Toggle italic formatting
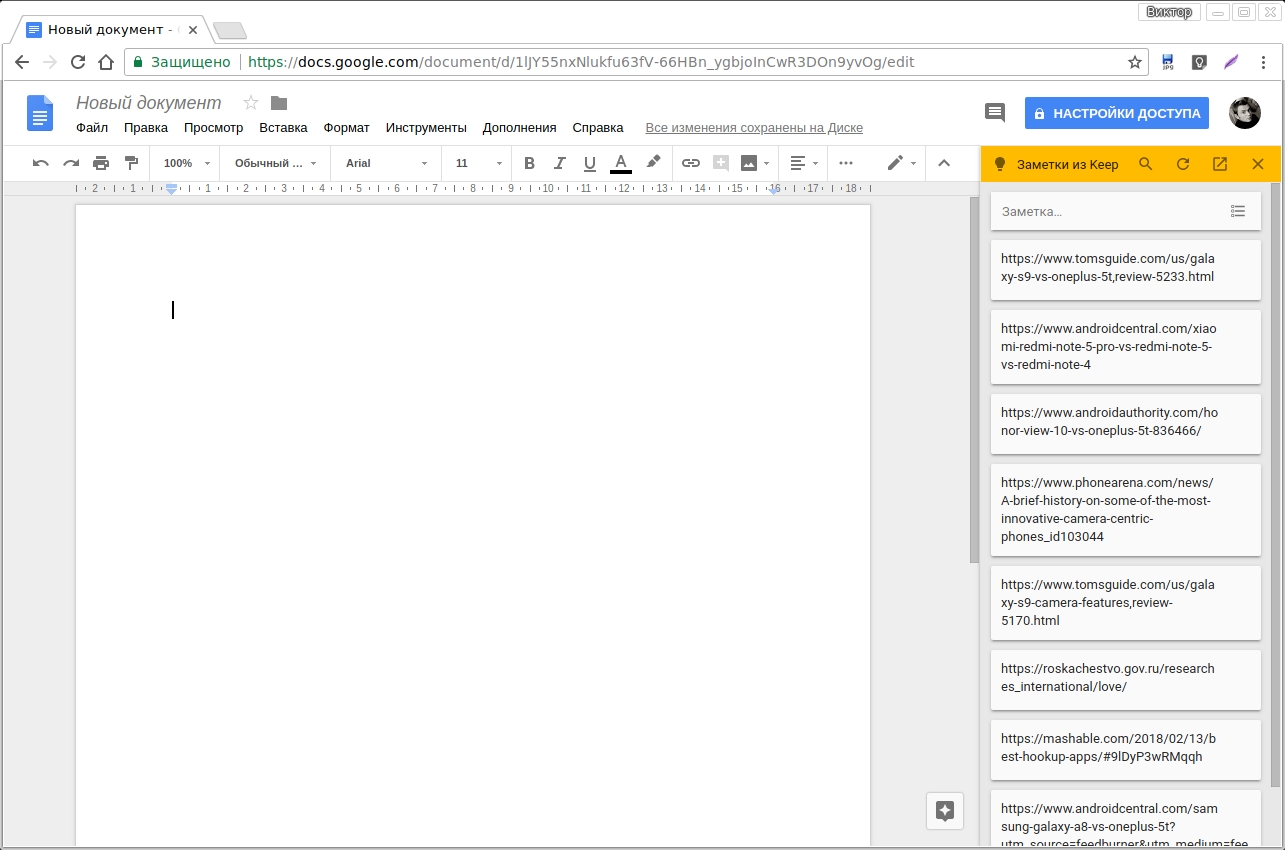 [x=560, y=163]
